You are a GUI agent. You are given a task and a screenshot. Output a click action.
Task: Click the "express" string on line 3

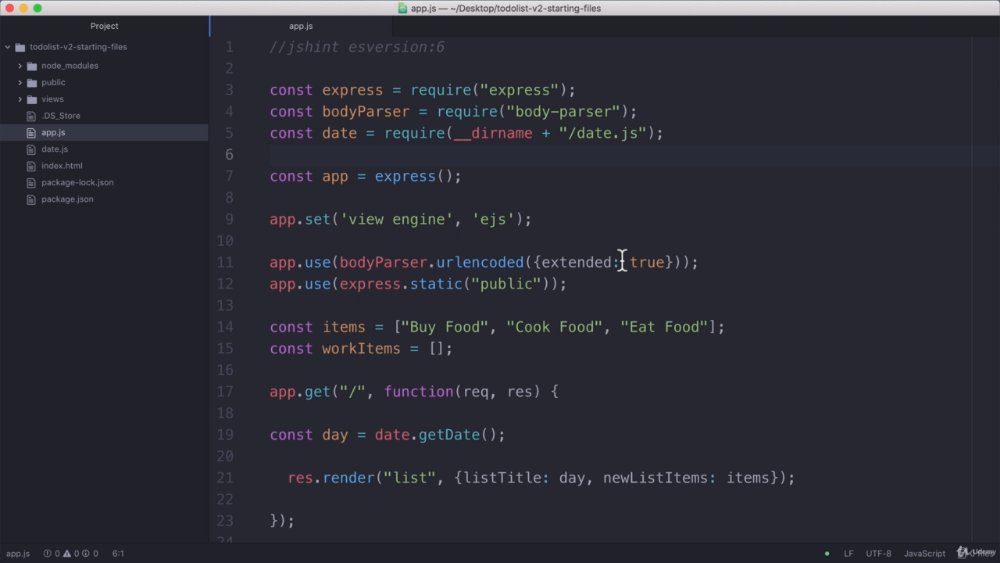[518, 90]
